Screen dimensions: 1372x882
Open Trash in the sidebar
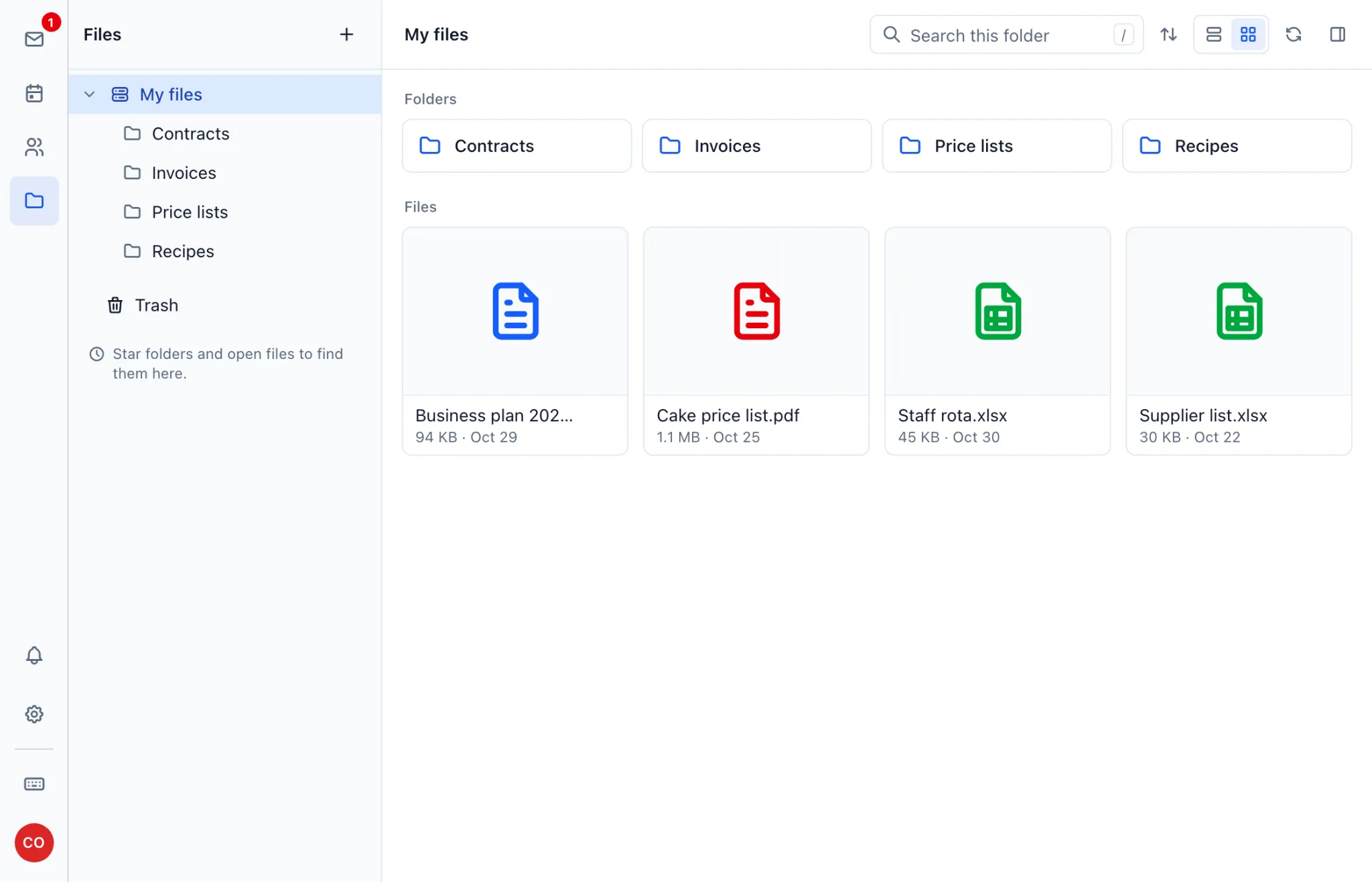click(x=225, y=305)
